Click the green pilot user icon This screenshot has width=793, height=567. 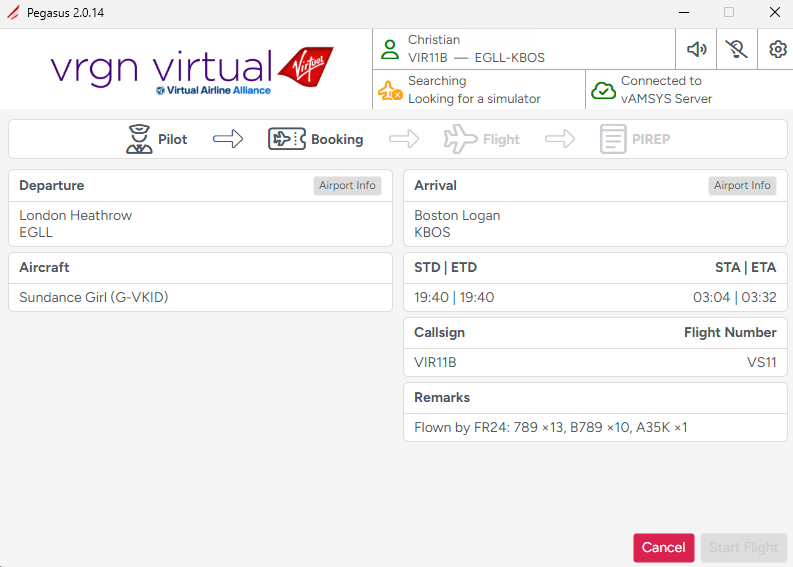click(x=390, y=49)
